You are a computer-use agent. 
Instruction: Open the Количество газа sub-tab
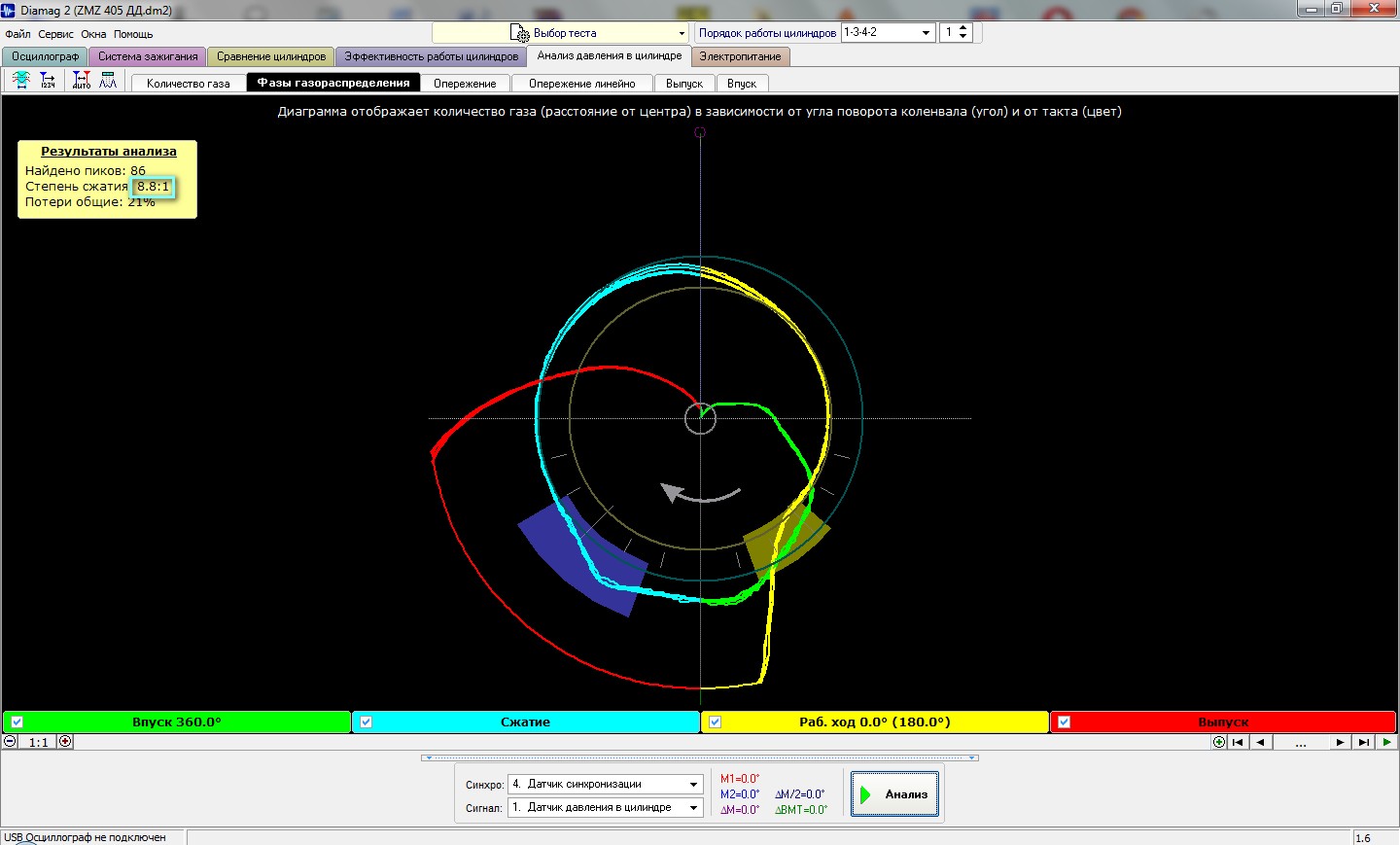[x=189, y=84]
